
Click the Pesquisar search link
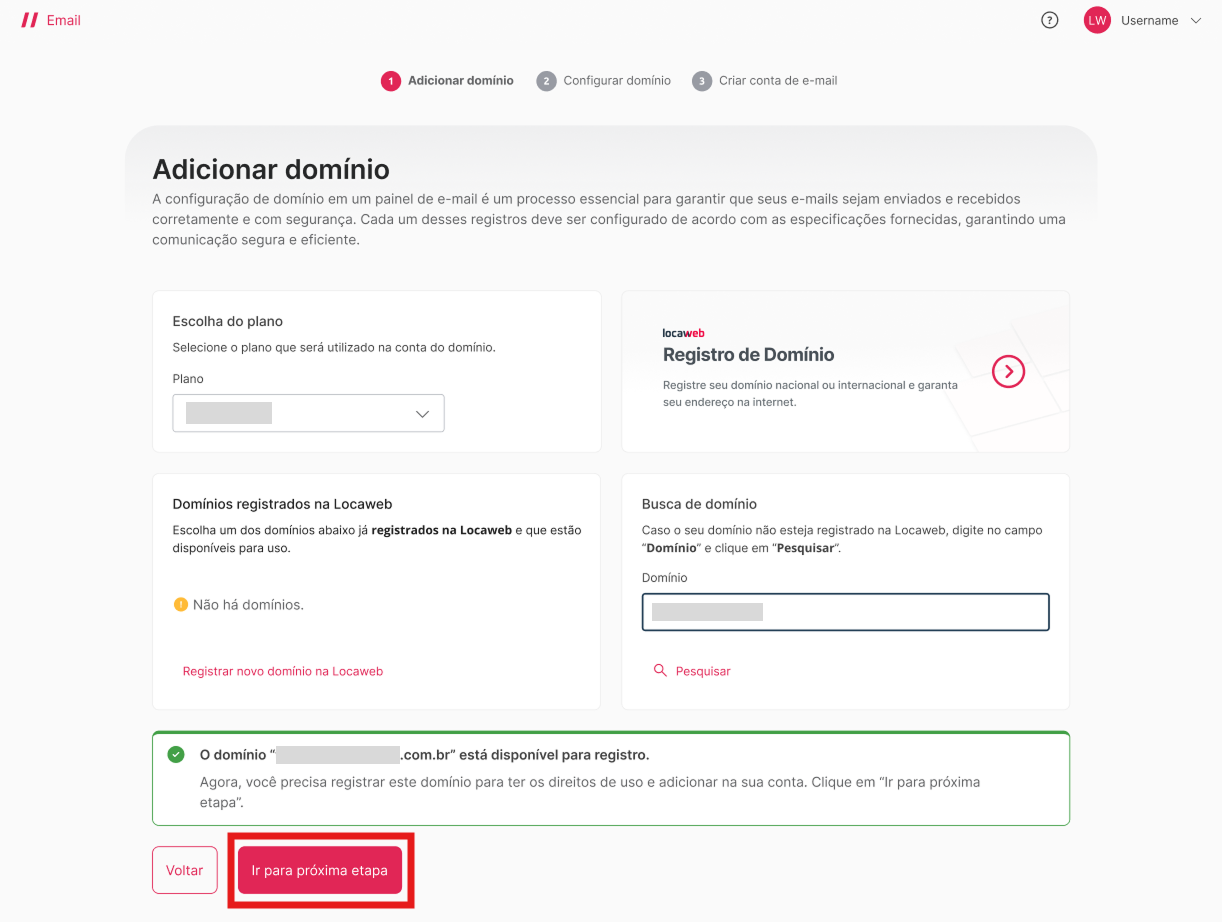pyautogui.click(x=703, y=671)
